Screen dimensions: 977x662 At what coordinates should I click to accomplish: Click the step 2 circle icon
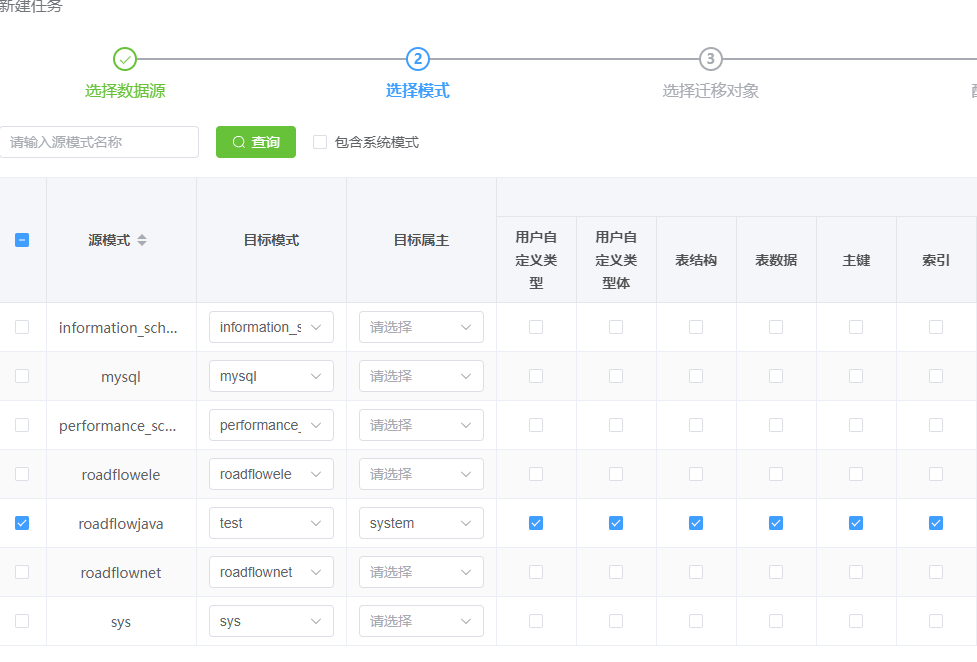coord(418,59)
